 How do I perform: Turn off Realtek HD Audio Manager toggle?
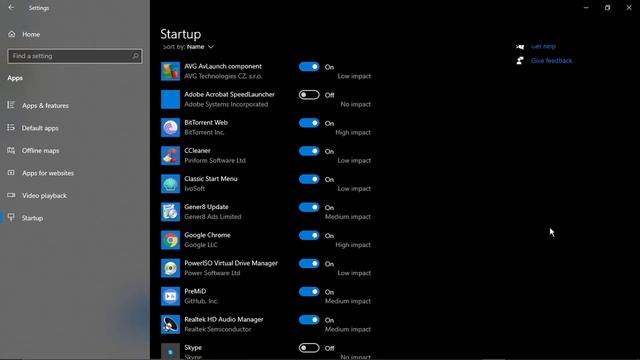click(x=309, y=320)
